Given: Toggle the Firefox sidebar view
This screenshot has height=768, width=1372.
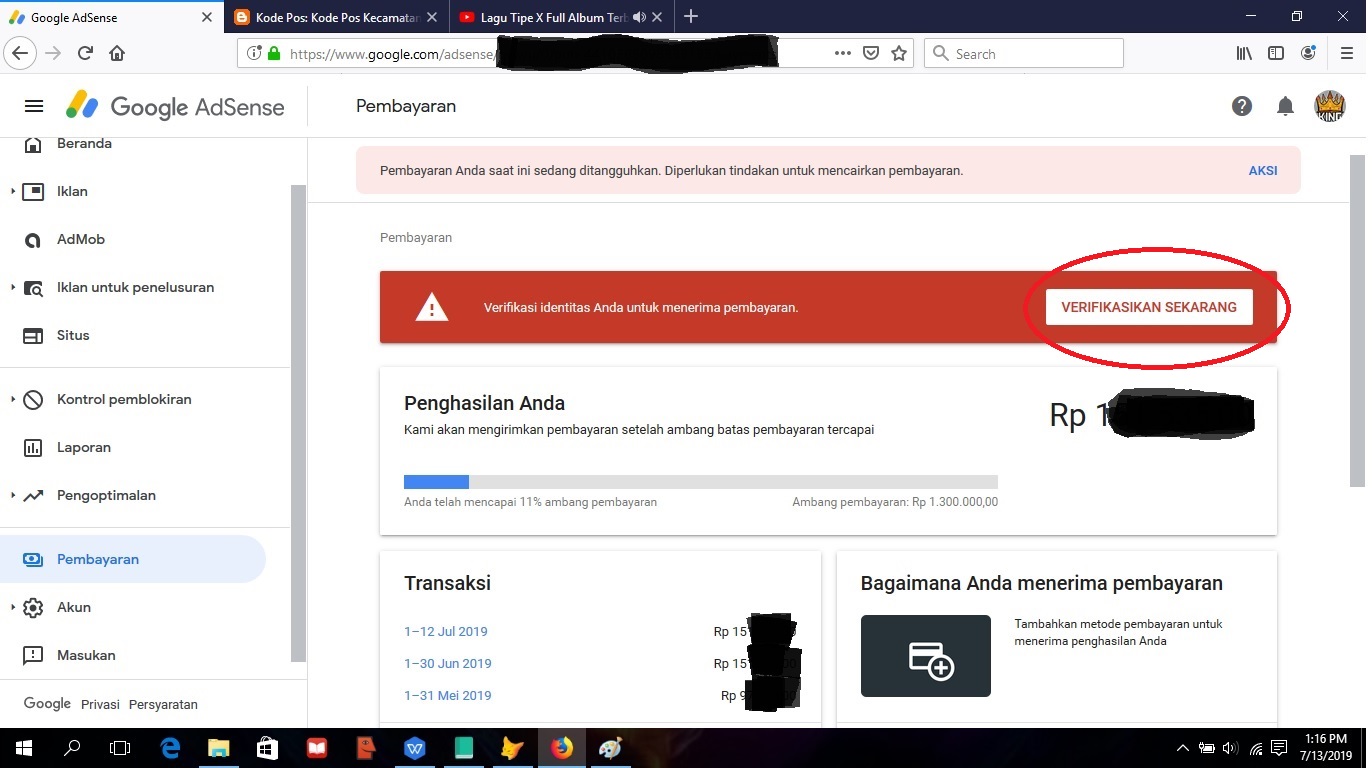Looking at the screenshot, I should point(1276,54).
